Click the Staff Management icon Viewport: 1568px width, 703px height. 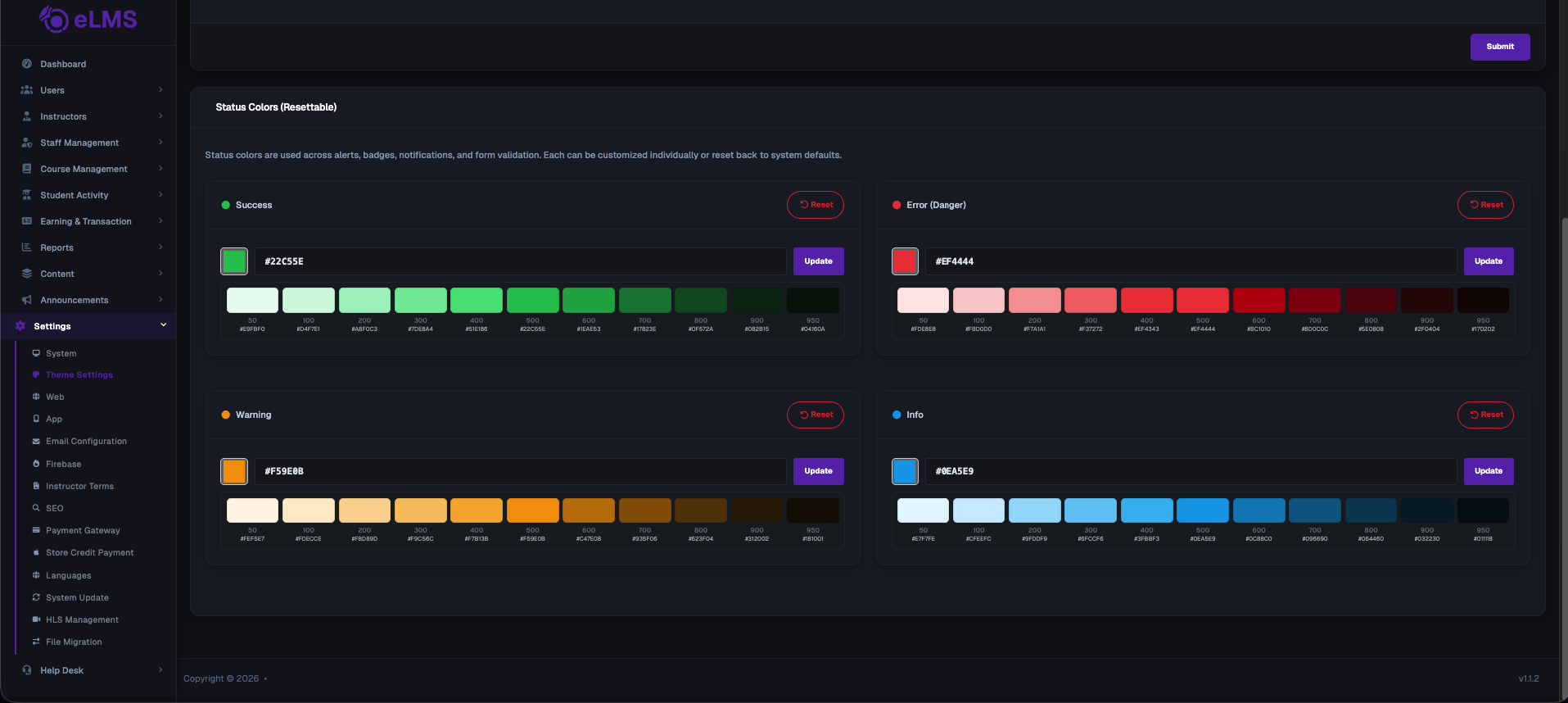pyautogui.click(x=27, y=143)
